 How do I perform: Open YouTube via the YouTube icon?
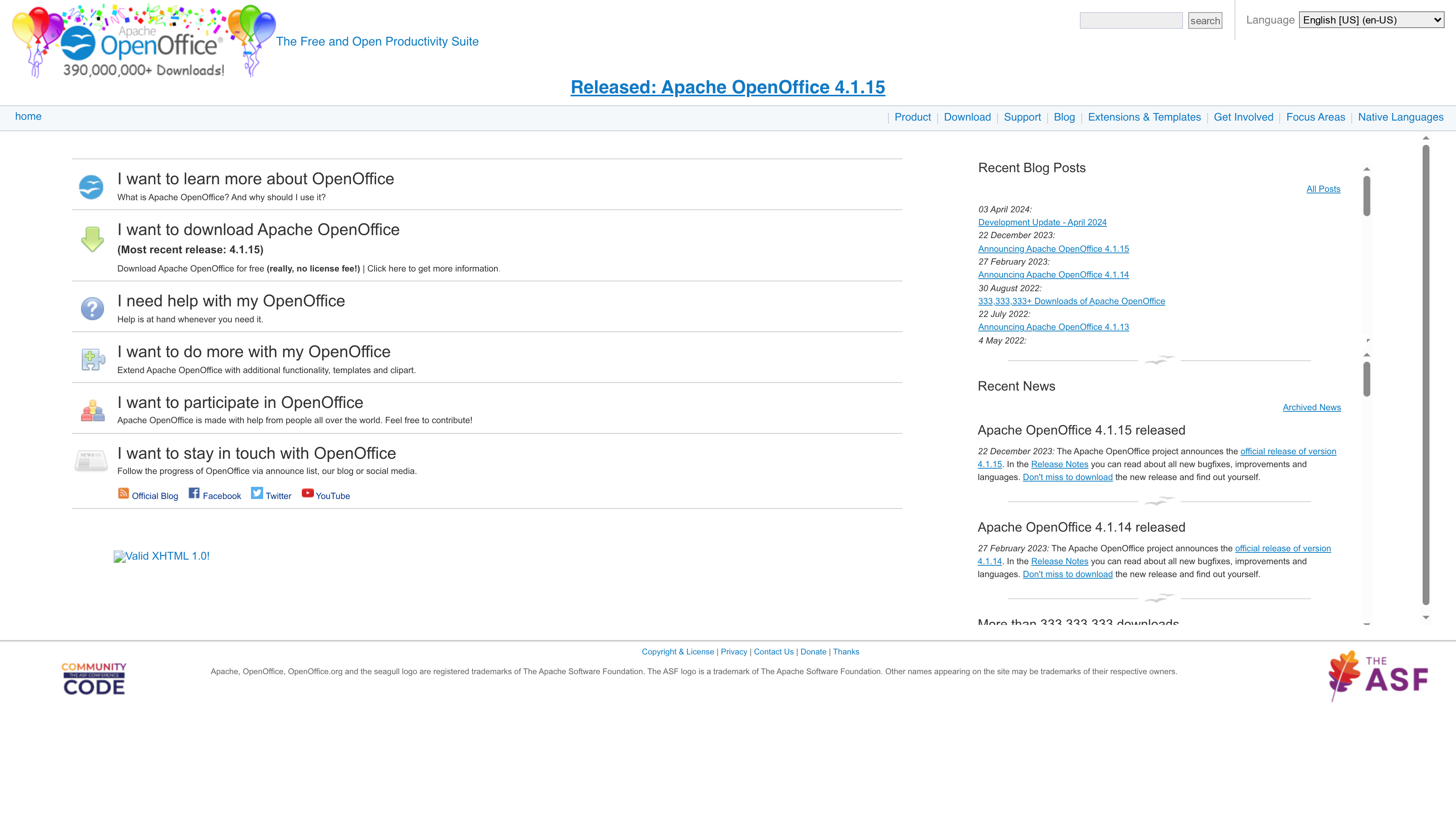pyautogui.click(x=308, y=493)
